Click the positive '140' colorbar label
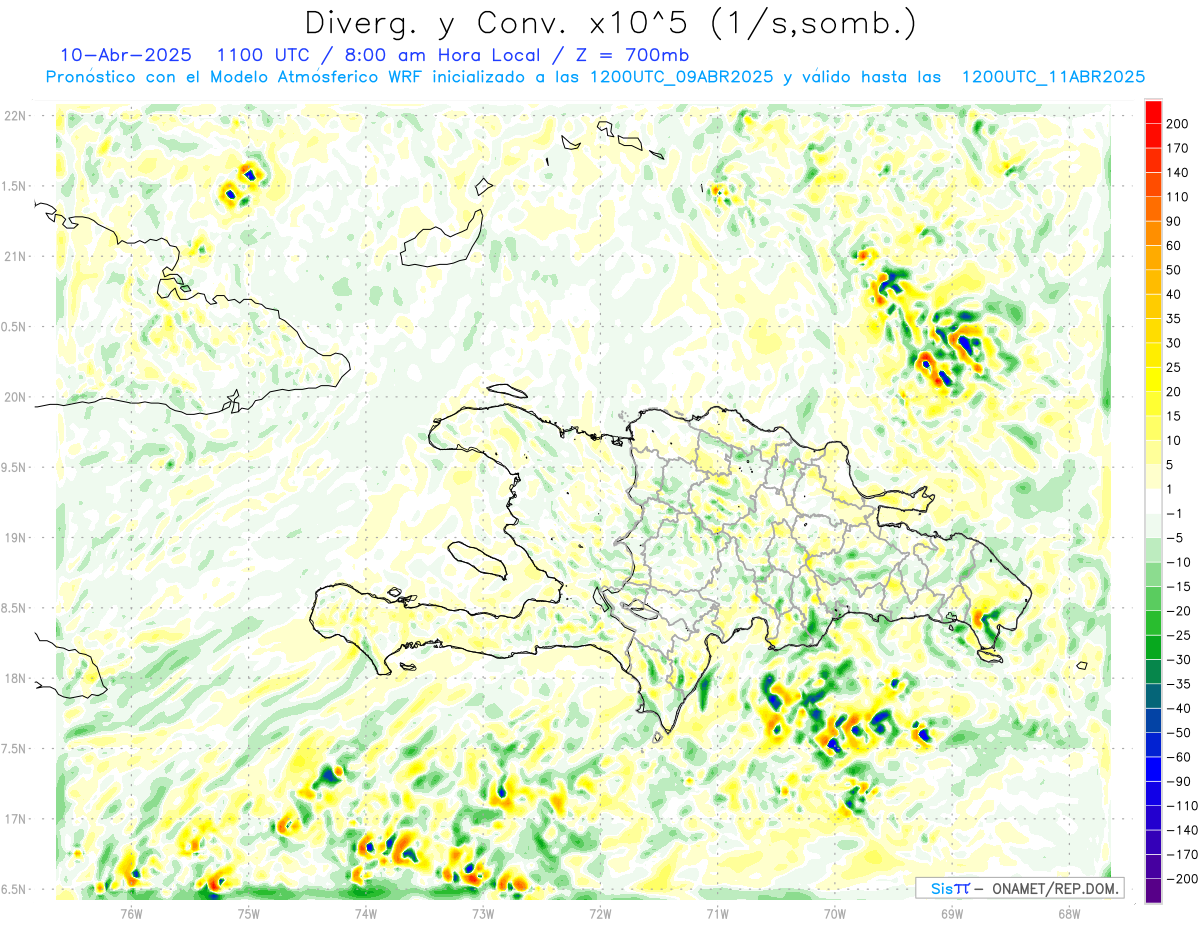Image resolution: width=1200 pixels, height=927 pixels. click(1178, 173)
